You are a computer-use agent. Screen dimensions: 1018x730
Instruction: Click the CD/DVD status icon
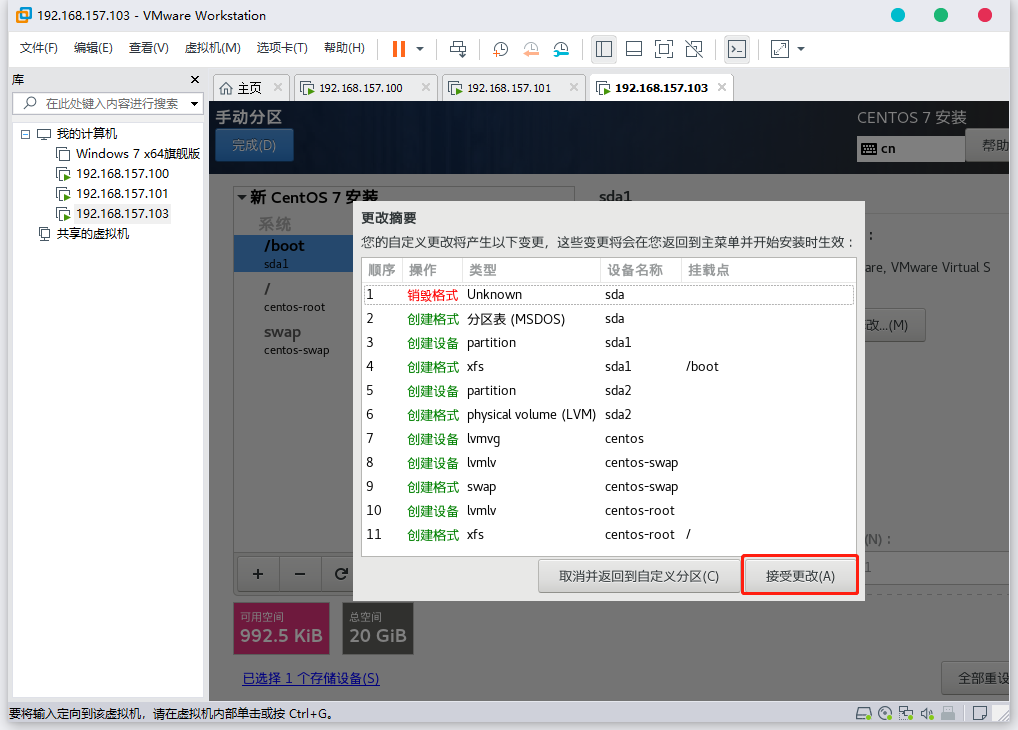point(885,714)
